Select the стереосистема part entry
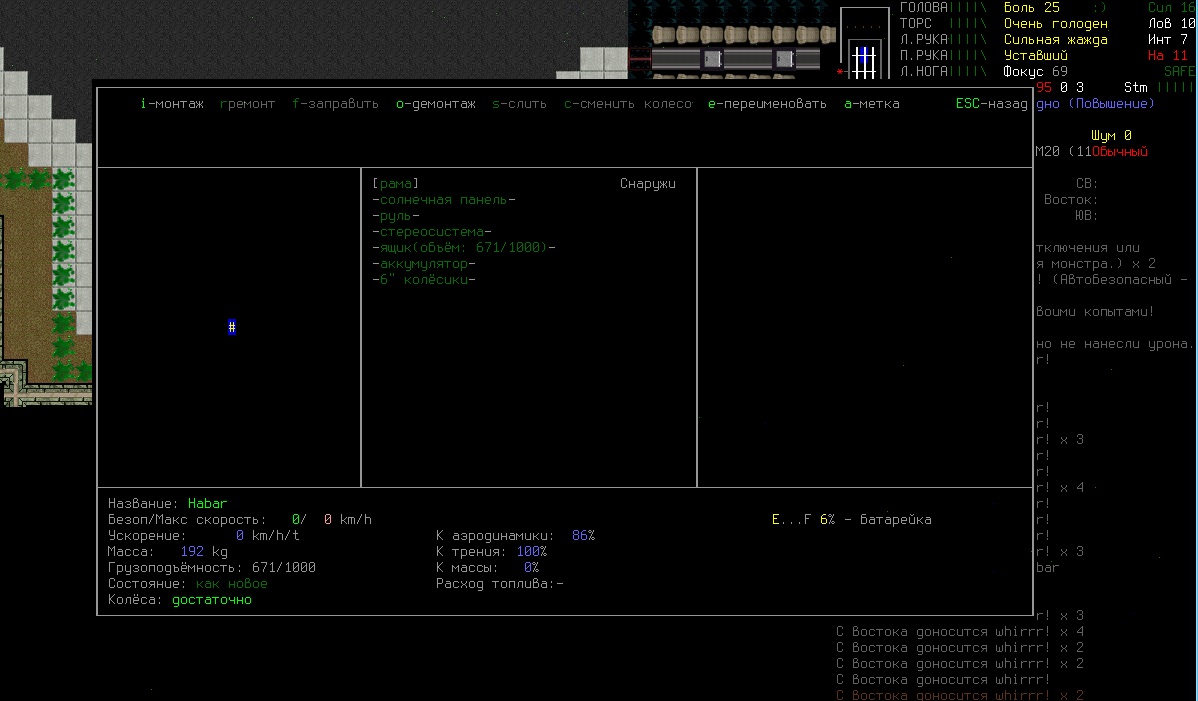The image size is (1198, 701). point(432,232)
